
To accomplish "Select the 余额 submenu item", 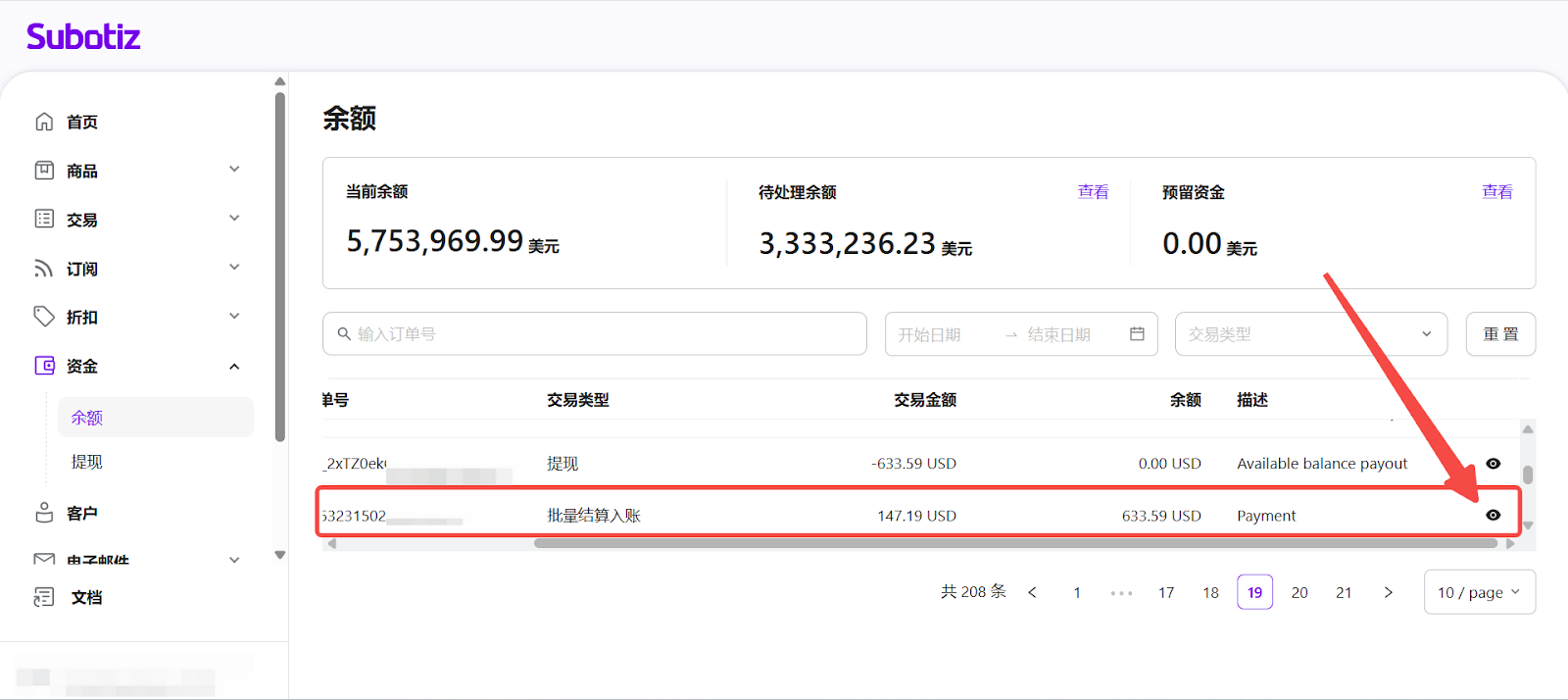I will point(87,418).
